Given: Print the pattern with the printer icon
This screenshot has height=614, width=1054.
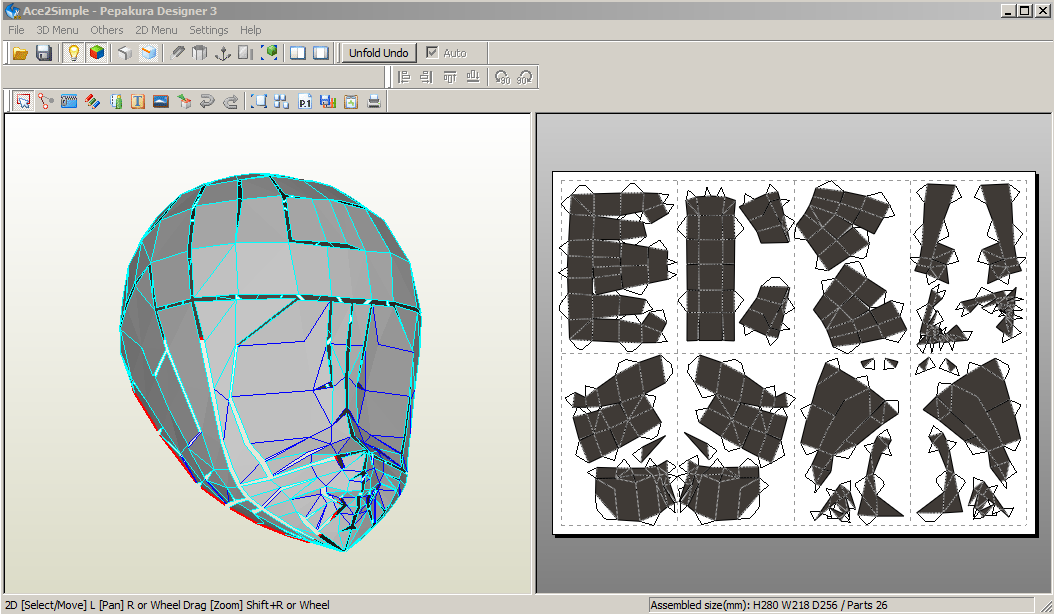Looking at the screenshot, I should [374, 101].
